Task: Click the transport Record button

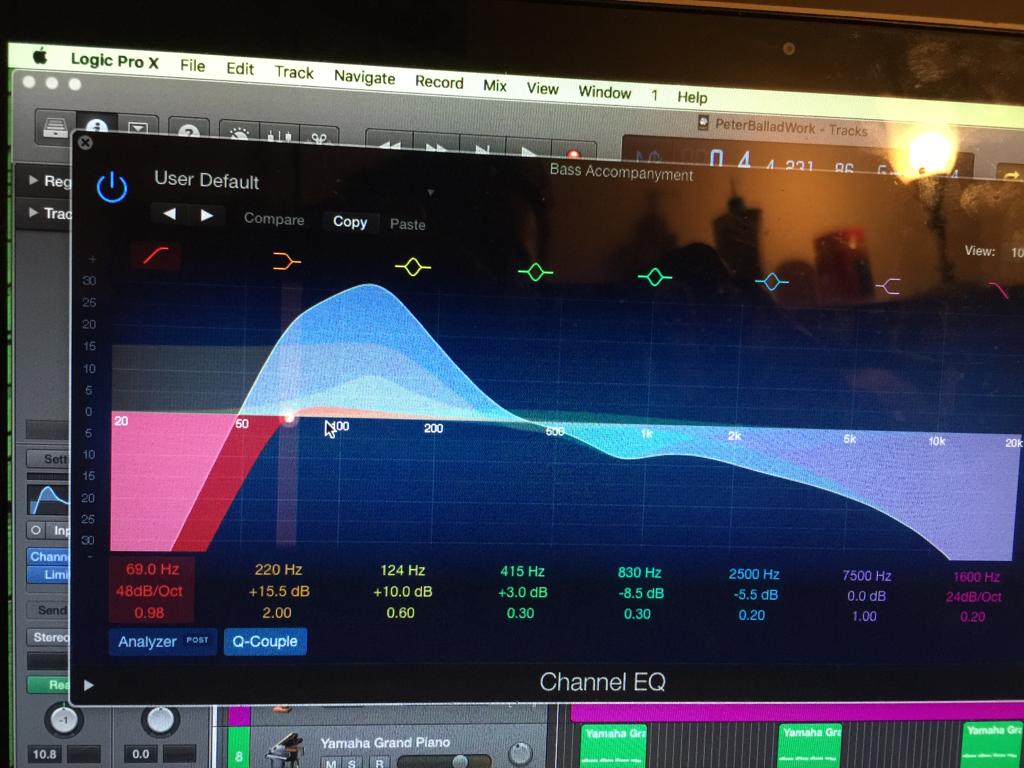Action: click(x=573, y=154)
